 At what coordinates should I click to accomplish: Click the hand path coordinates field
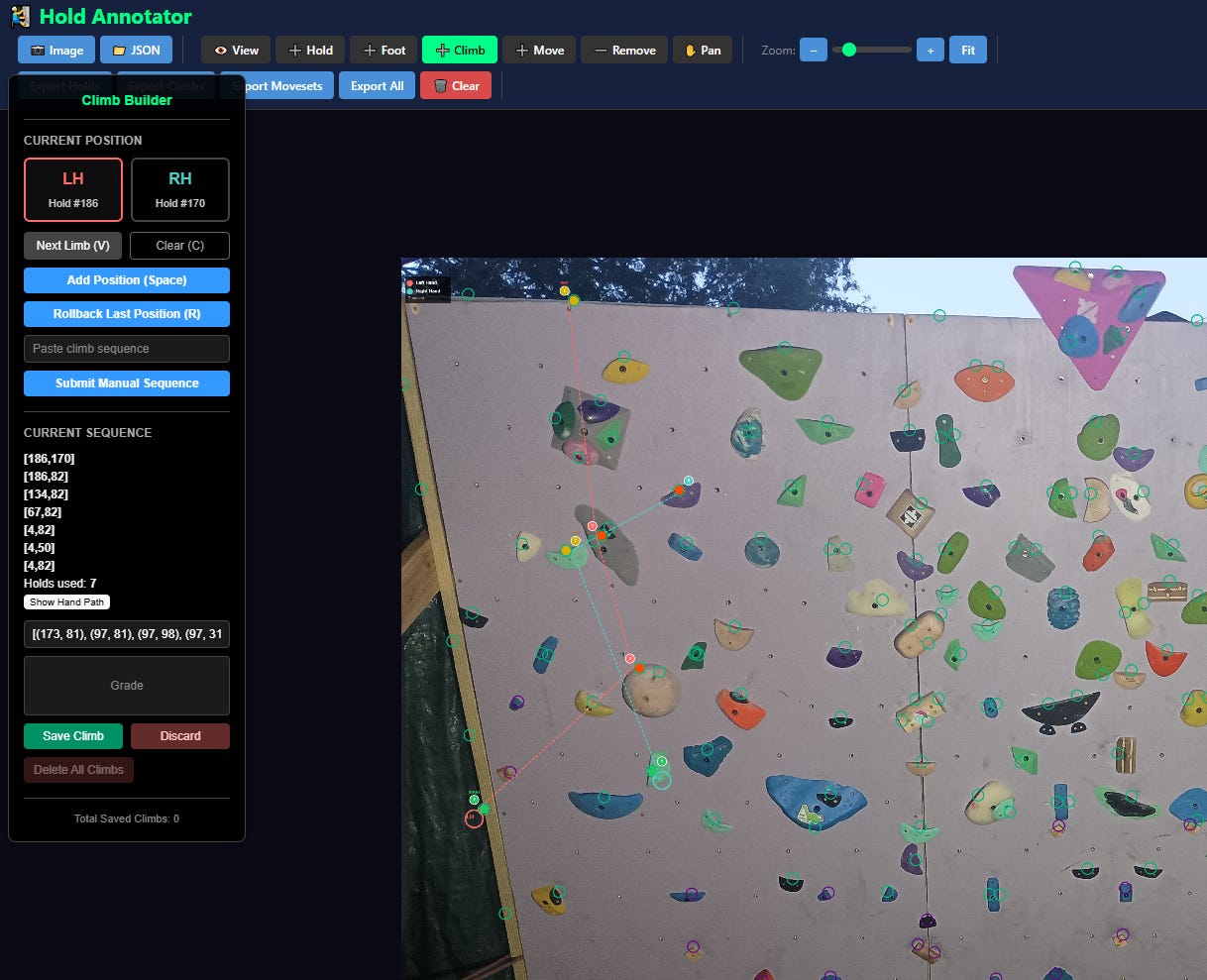127,634
